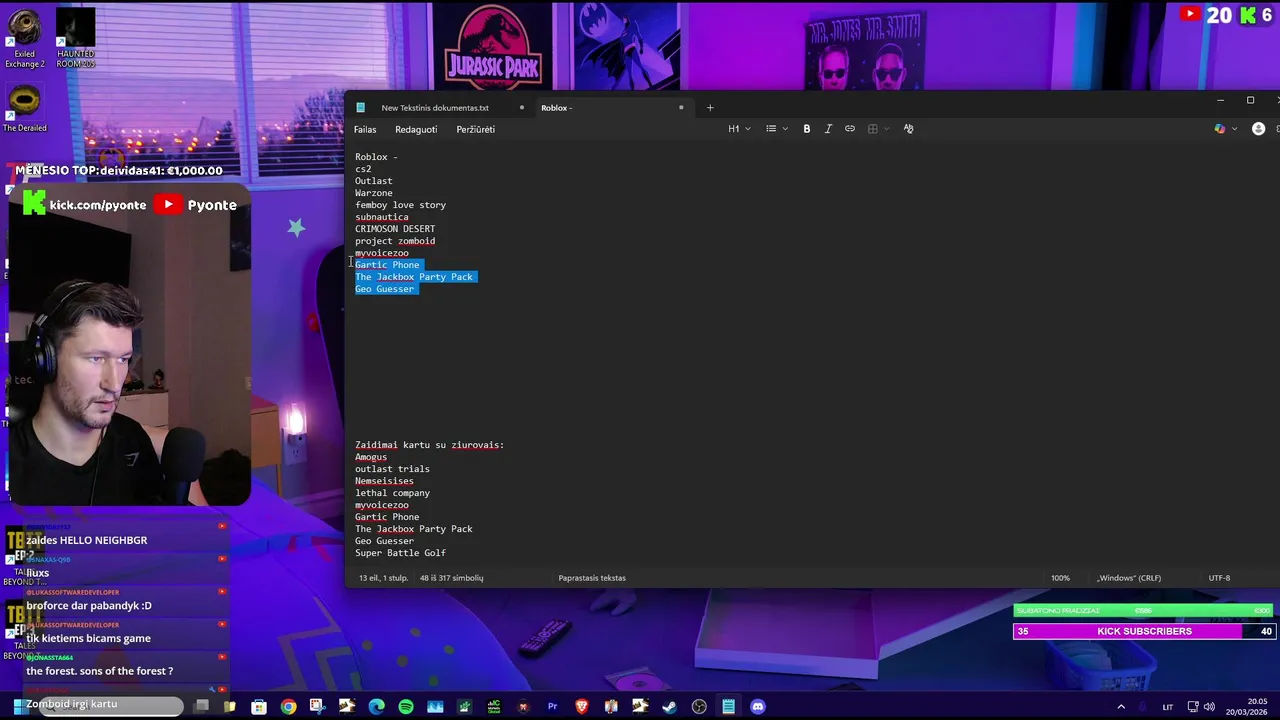The height and width of the screenshot is (720, 1280).
Task: Click the line 'Amogus'
Action: (371, 457)
